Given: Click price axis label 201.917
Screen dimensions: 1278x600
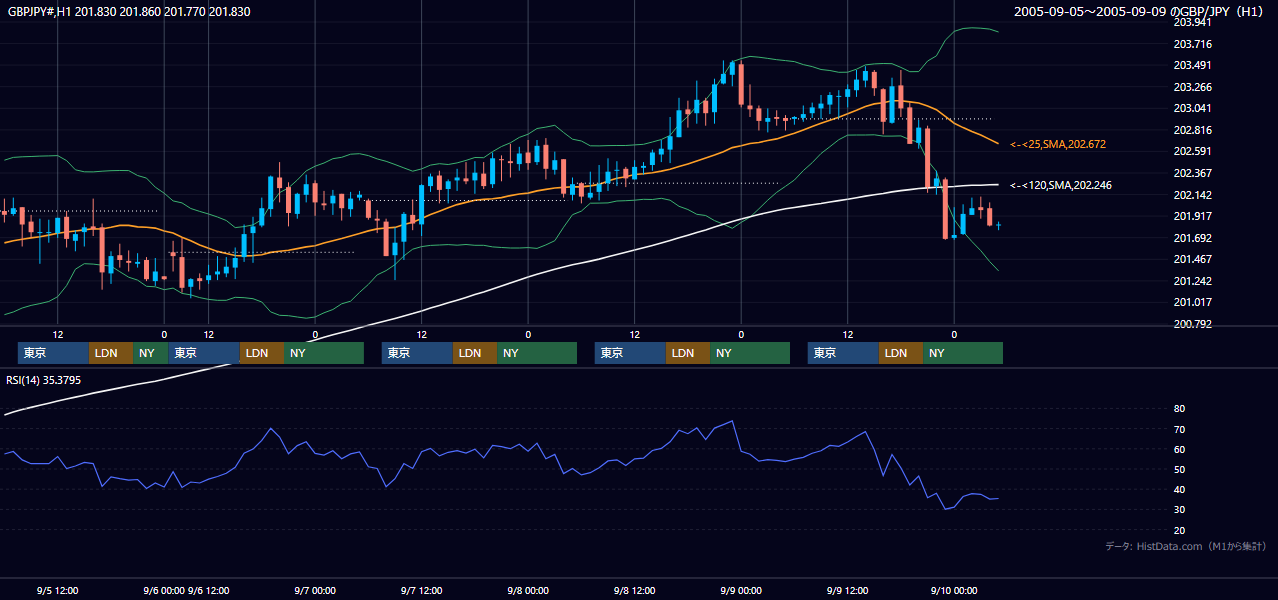Looking at the screenshot, I should (x=1192, y=216).
